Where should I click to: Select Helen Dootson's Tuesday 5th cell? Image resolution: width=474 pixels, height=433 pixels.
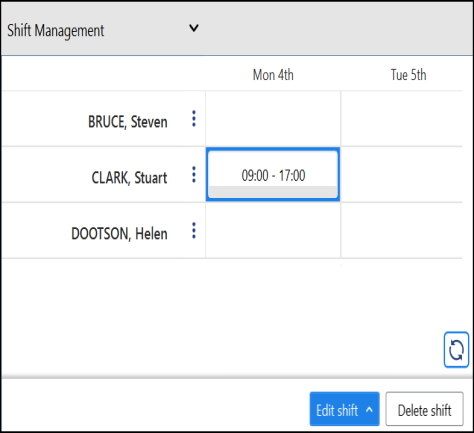point(402,230)
